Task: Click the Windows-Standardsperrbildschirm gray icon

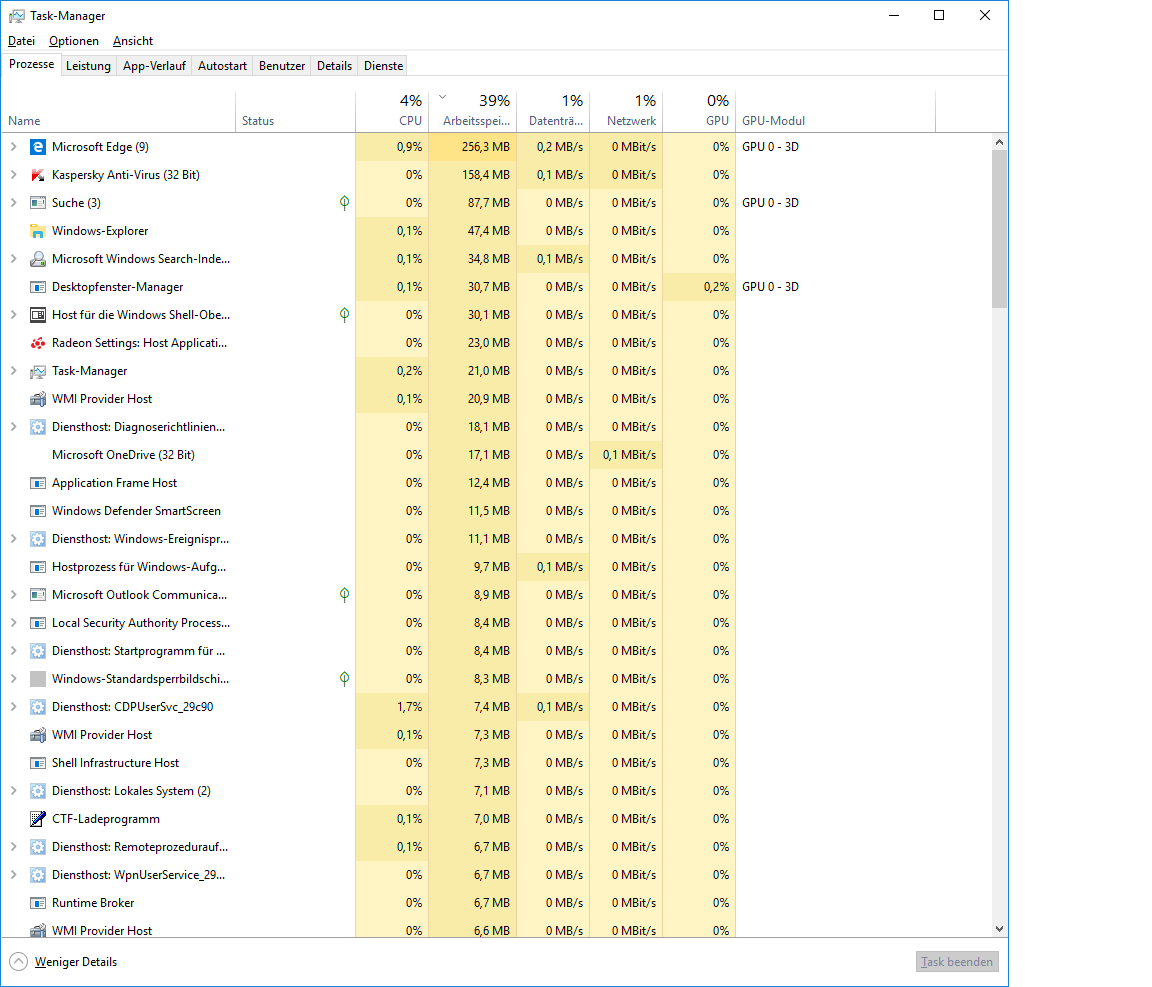Action: pyautogui.click(x=37, y=679)
